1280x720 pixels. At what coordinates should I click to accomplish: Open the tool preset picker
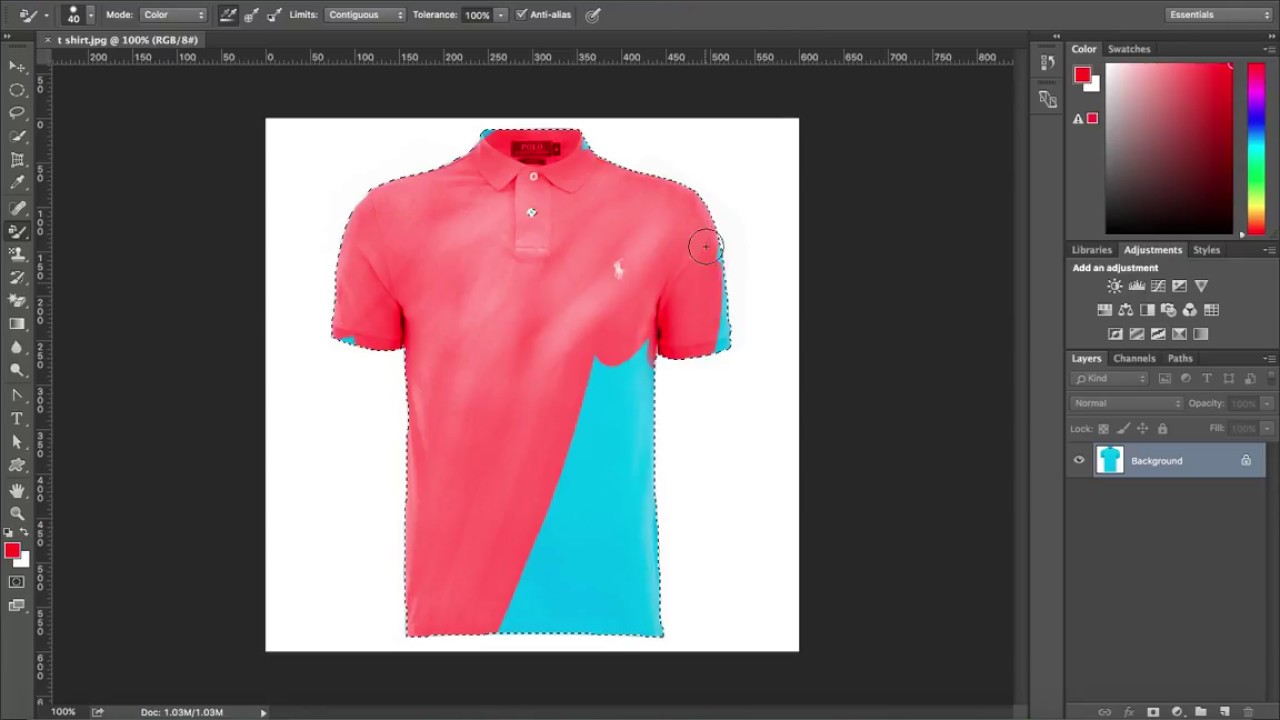pyautogui.click(x=34, y=15)
